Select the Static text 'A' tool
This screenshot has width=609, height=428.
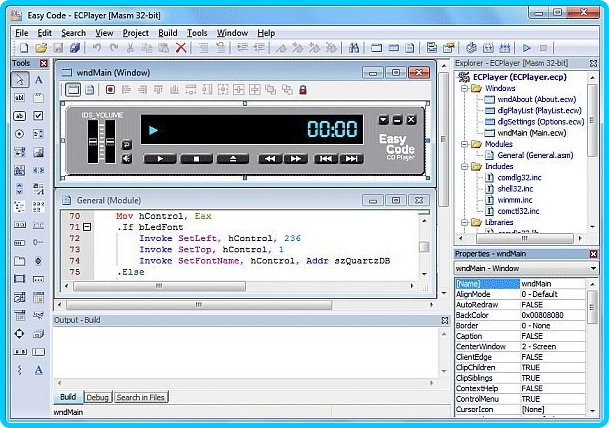pyautogui.click(x=38, y=80)
